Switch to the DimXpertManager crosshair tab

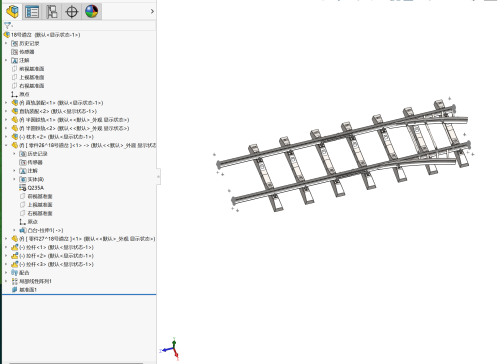(x=72, y=12)
